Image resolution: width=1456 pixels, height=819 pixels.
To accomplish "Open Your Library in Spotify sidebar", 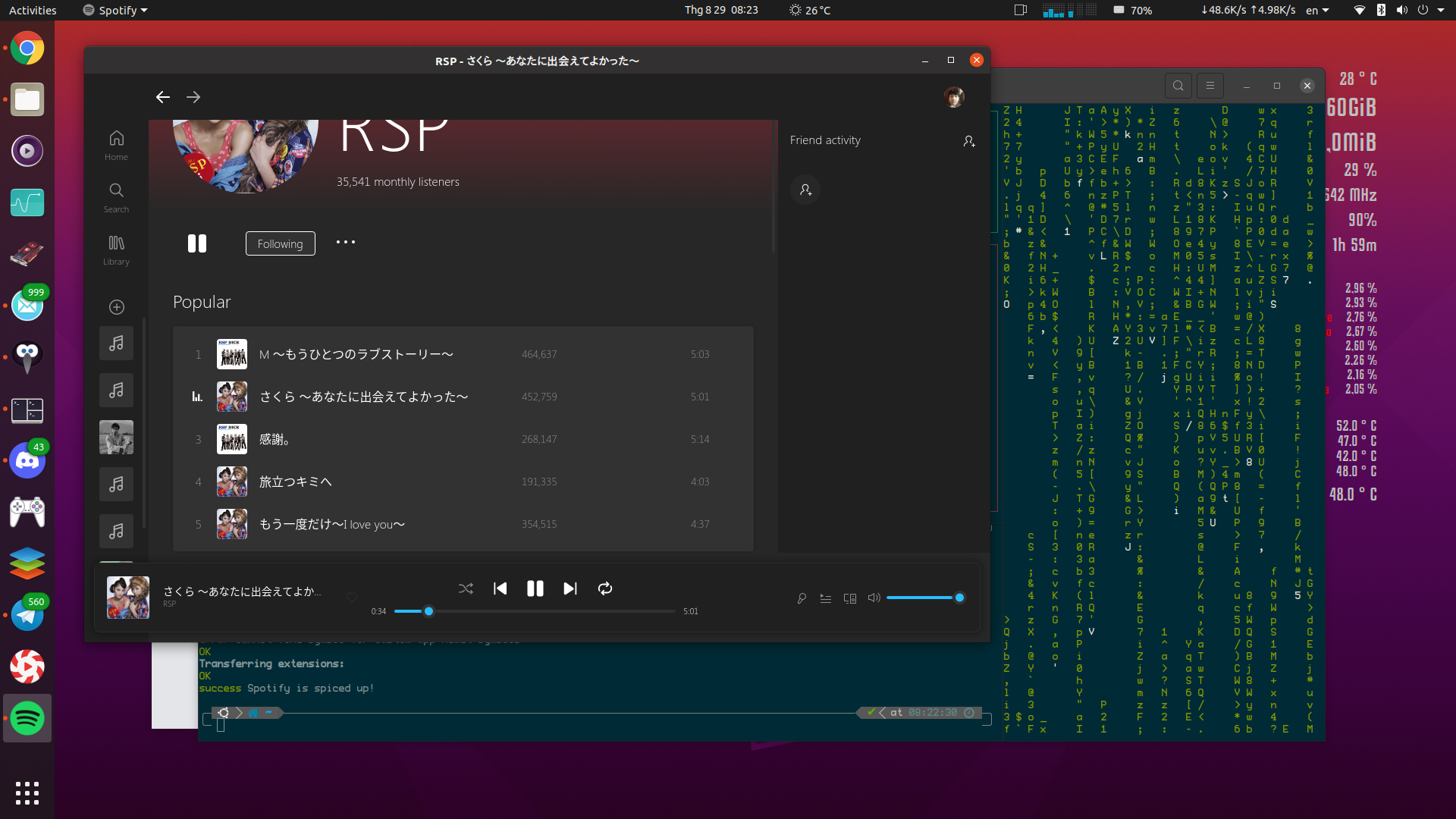I will pos(116,249).
